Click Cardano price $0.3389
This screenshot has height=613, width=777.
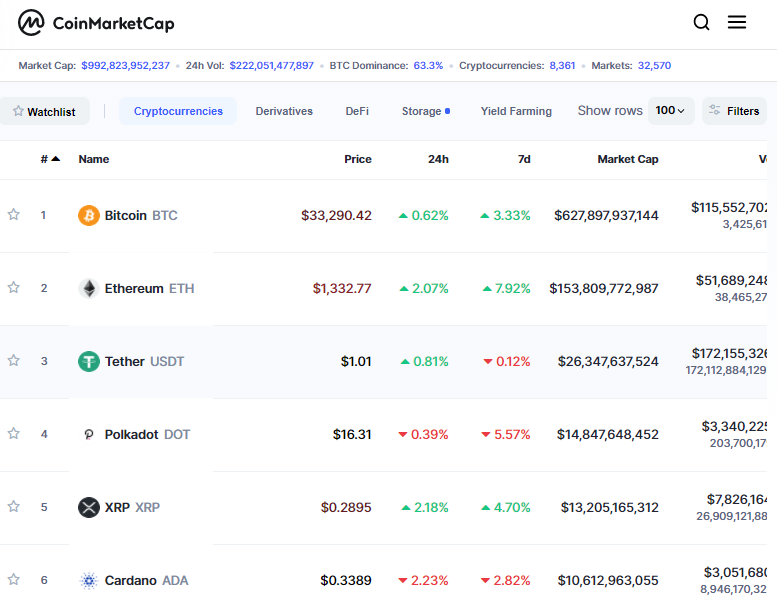(346, 580)
